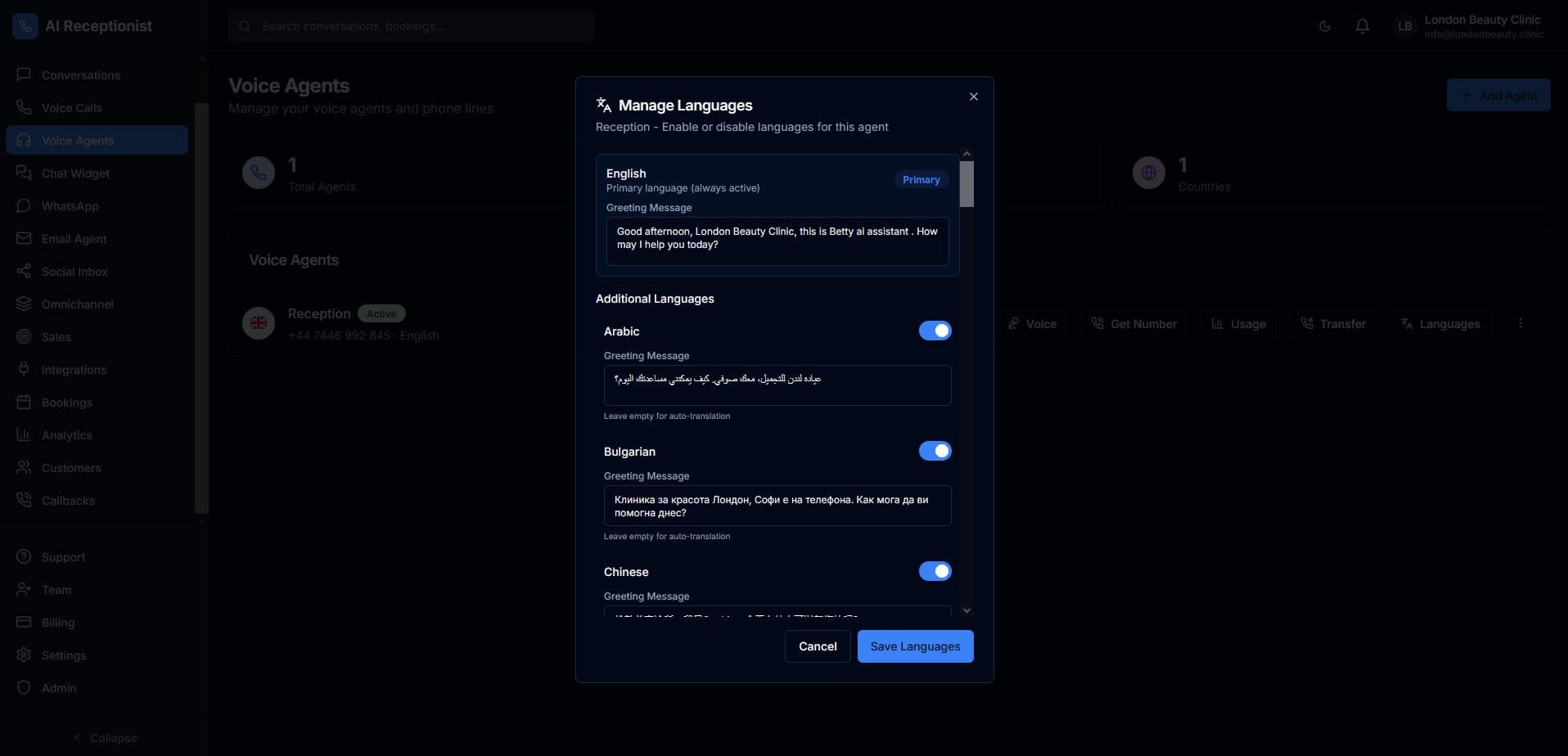Click the dark mode moon icon
Image resolution: width=1568 pixels, height=756 pixels.
pyautogui.click(x=1324, y=26)
